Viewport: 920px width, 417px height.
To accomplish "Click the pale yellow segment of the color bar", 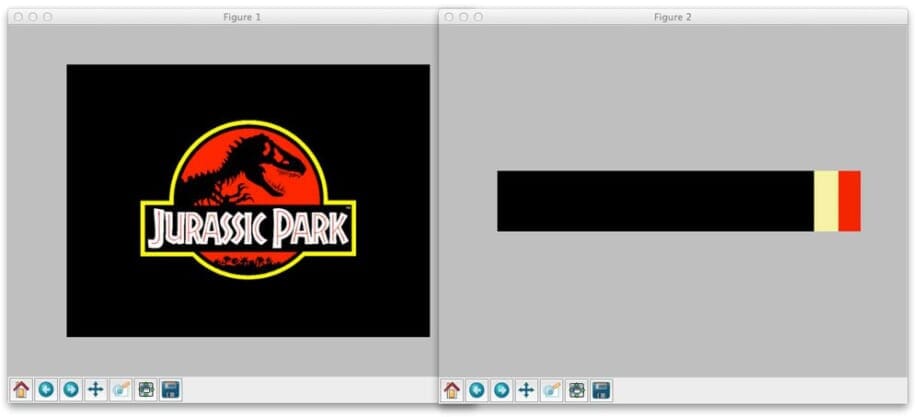I will (x=825, y=201).
